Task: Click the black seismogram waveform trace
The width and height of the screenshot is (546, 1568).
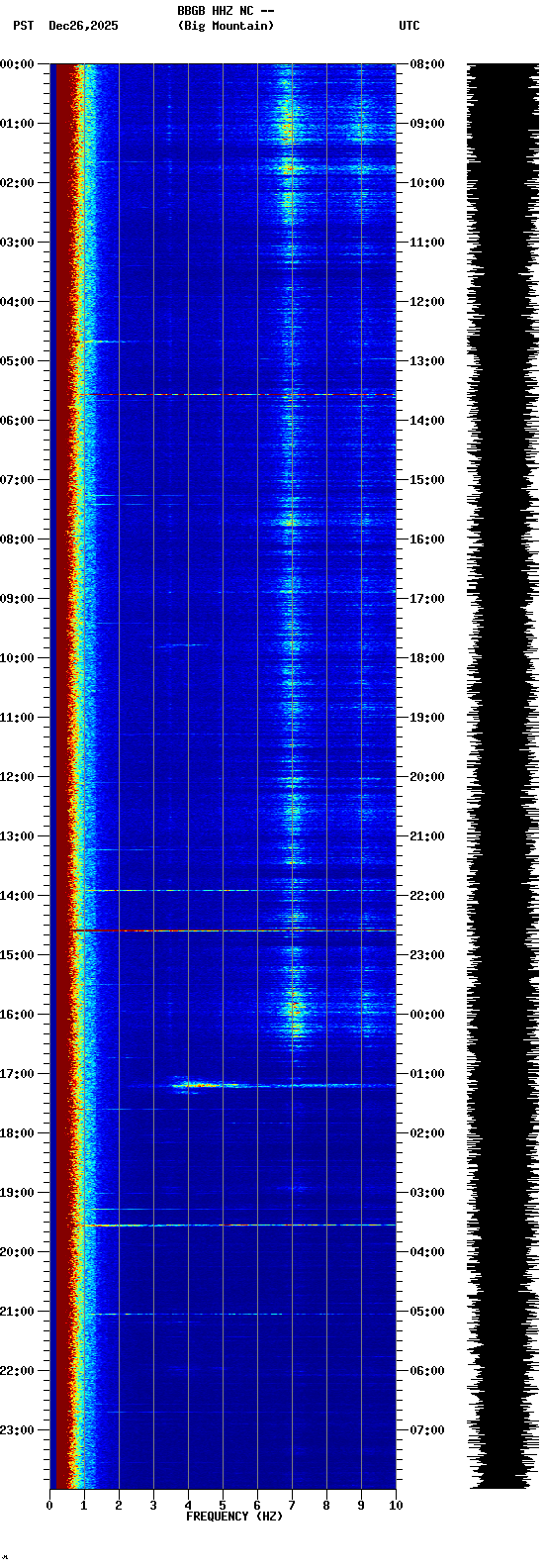Action: [502, 776]
